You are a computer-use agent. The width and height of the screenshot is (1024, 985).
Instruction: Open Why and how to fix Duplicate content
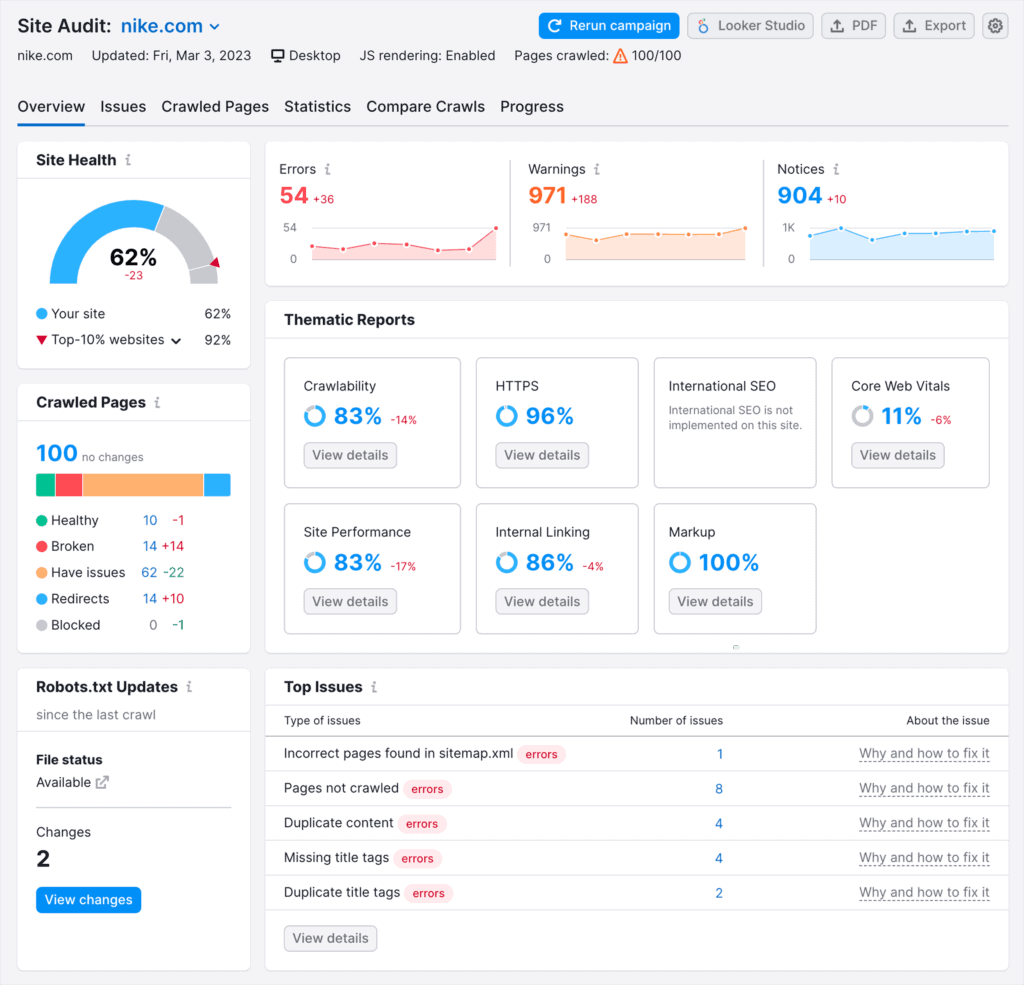[x=924, y=823]
